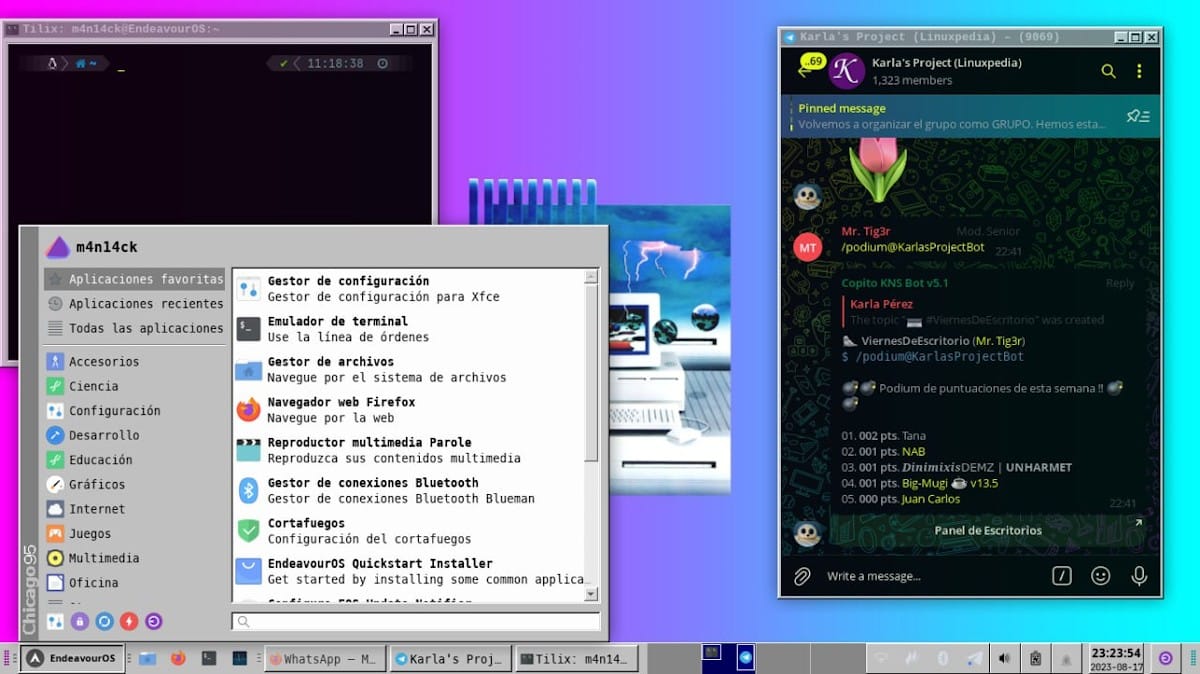Open the Configuración category

pos(134,410)
